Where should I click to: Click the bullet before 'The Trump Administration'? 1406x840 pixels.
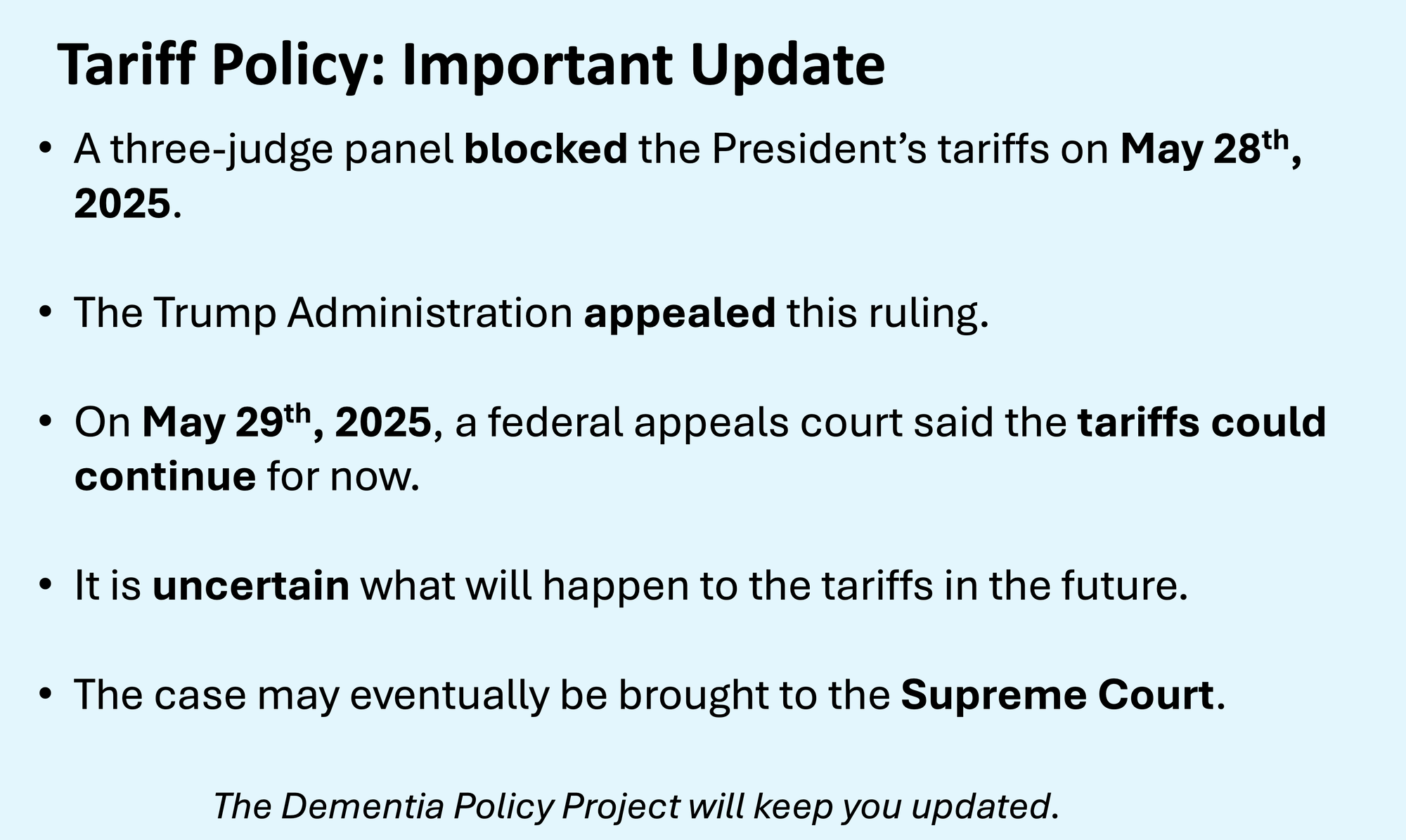[x=46, y=313]
